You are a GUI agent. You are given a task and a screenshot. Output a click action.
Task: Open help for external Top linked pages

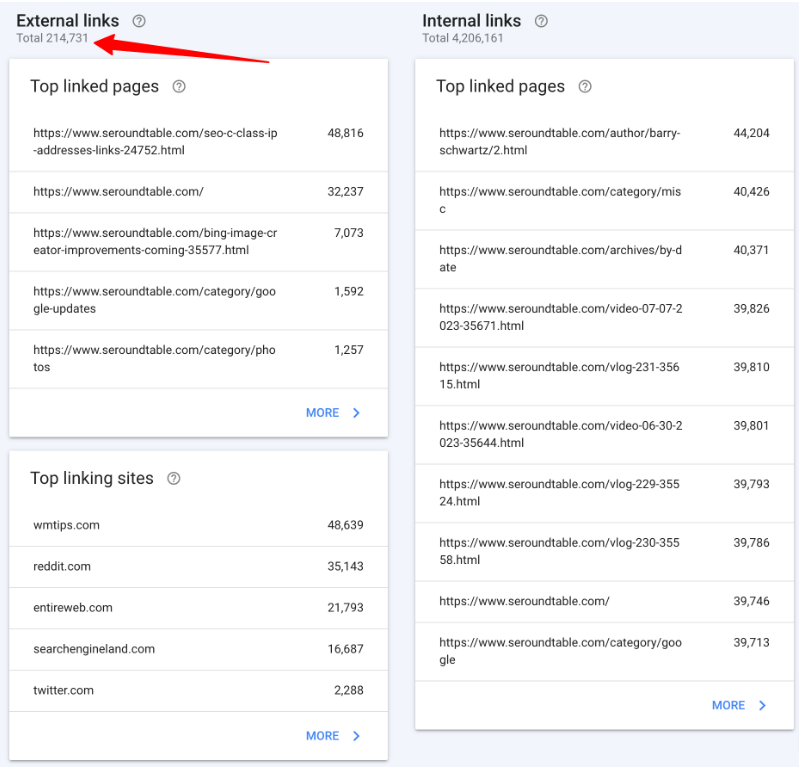click(x=179, y=86)
